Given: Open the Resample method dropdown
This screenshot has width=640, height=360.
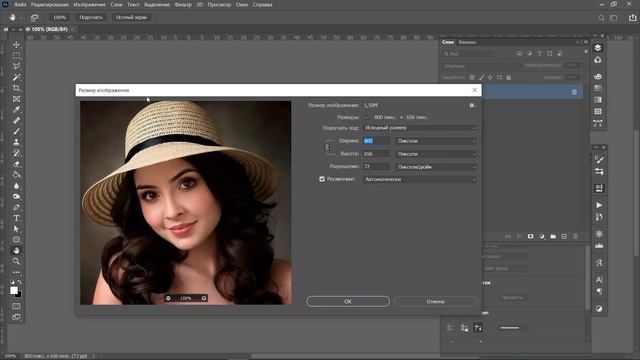Looking at the screenshot, I should pos(420,179).
